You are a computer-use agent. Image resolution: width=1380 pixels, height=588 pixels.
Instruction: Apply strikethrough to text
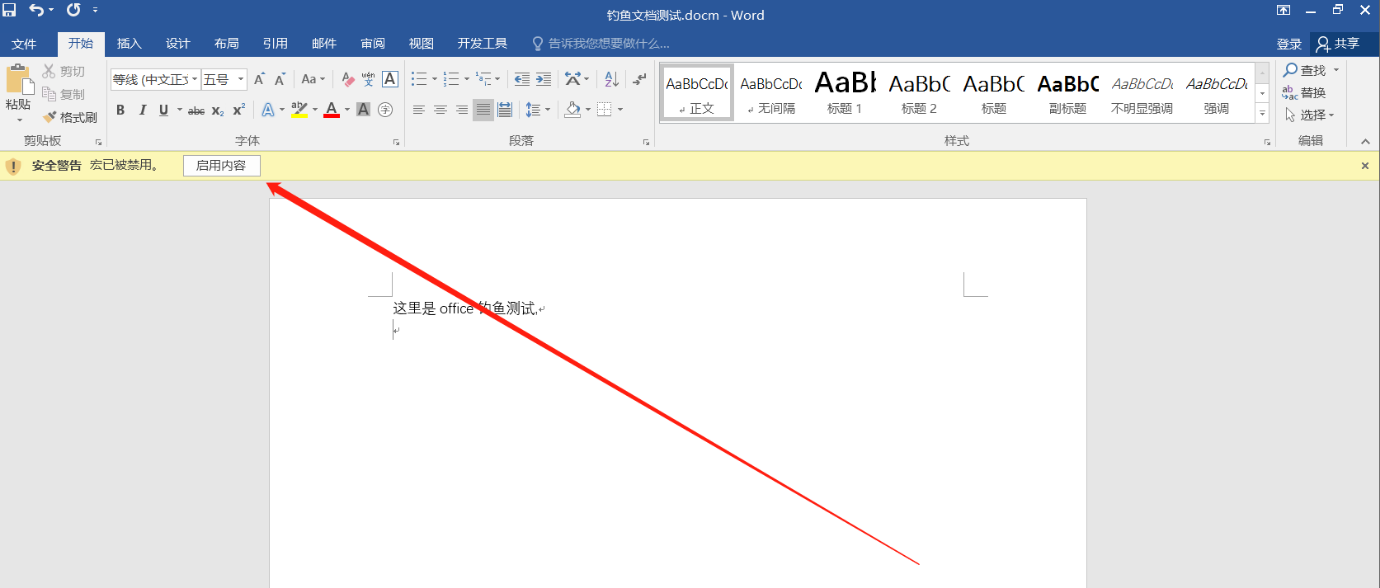tap(196, 110)
